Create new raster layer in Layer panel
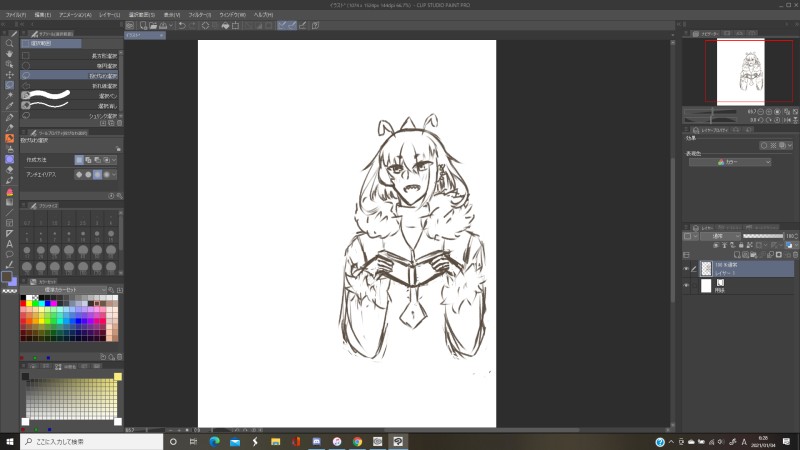 pyautogui.click(x=737, y=255)
